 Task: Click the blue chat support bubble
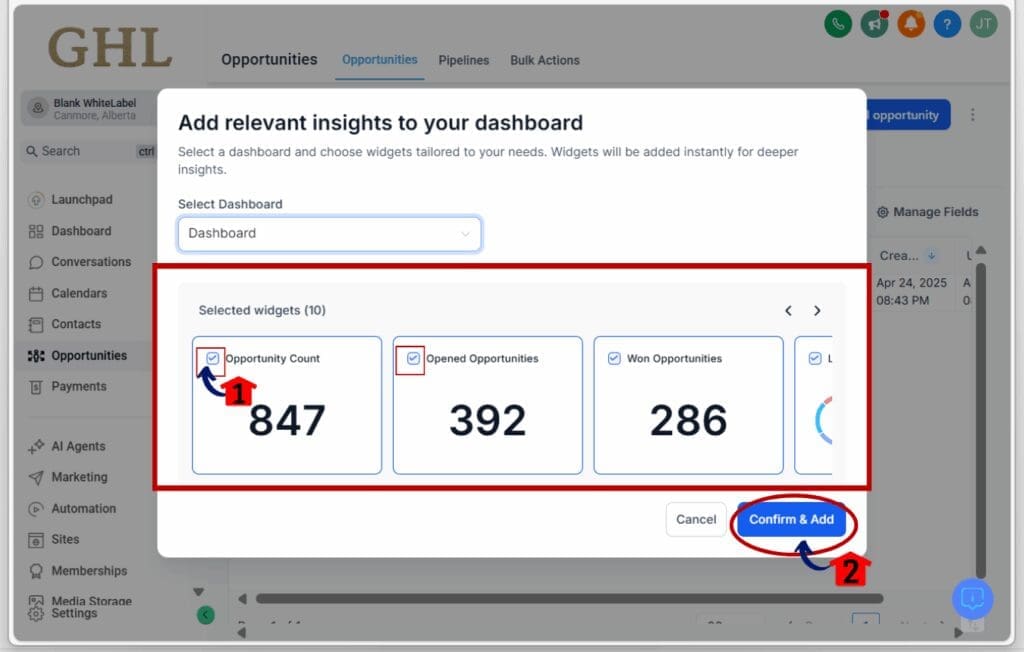972,598
